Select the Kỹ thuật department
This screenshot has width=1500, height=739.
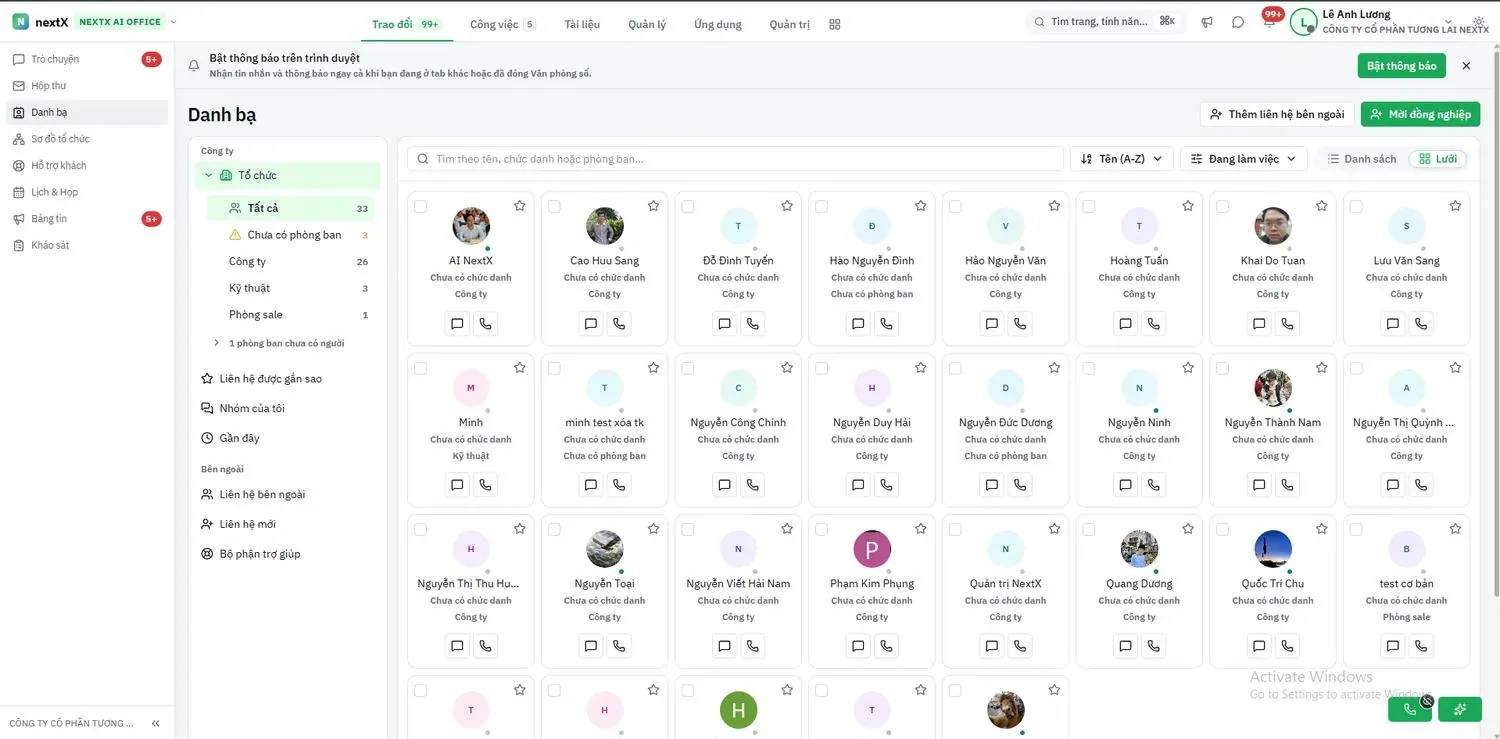[x=290, y=288]
